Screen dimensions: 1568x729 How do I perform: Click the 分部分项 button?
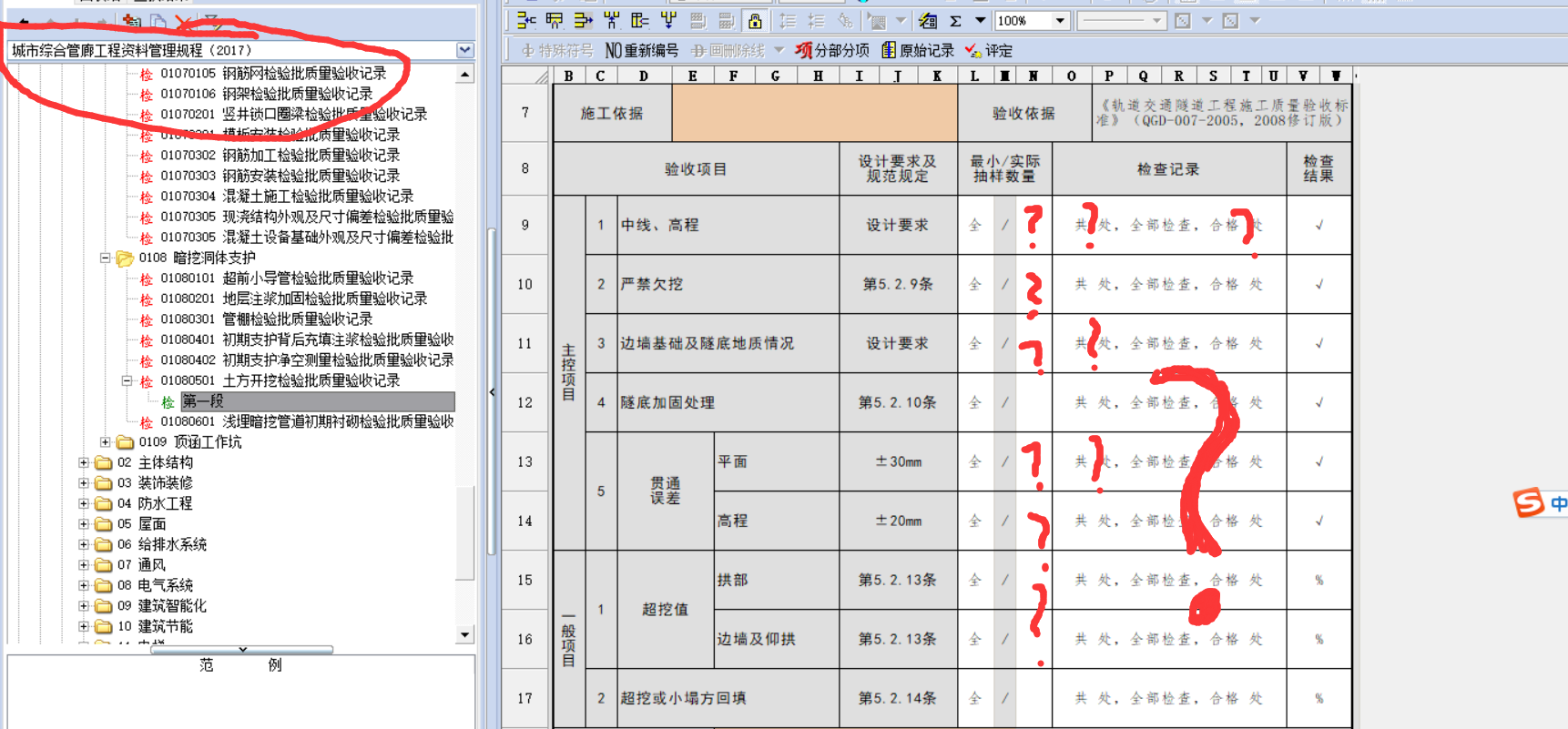(831, 50)
